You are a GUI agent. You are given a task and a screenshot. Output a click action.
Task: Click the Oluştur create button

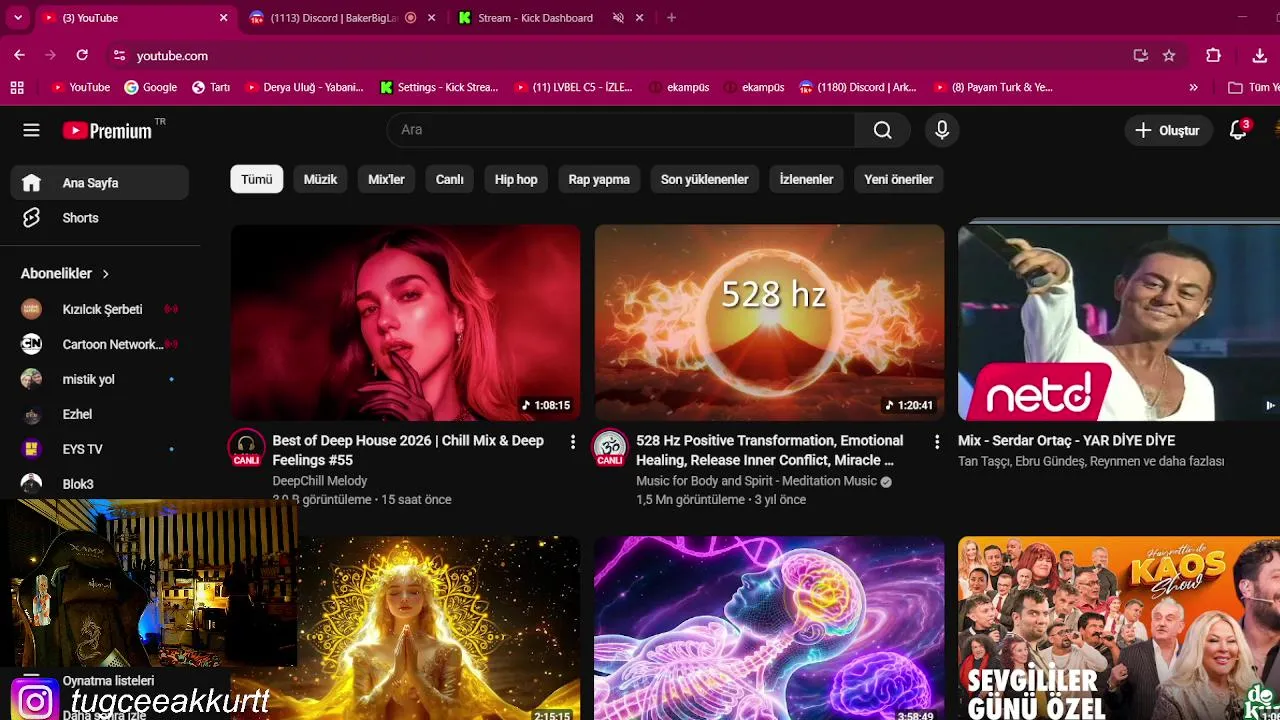tap(1167, 130)
